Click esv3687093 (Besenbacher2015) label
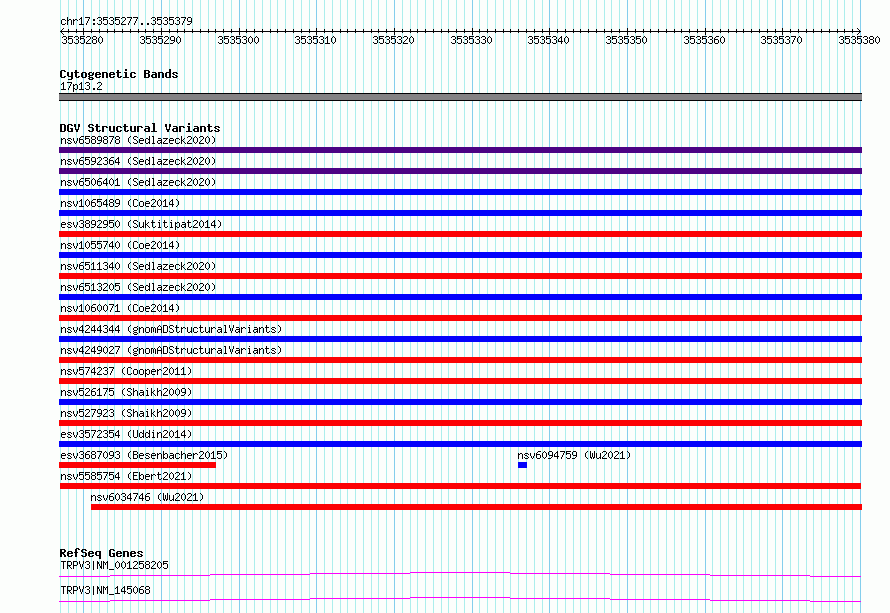890x613 pixels. pos(144,455)
